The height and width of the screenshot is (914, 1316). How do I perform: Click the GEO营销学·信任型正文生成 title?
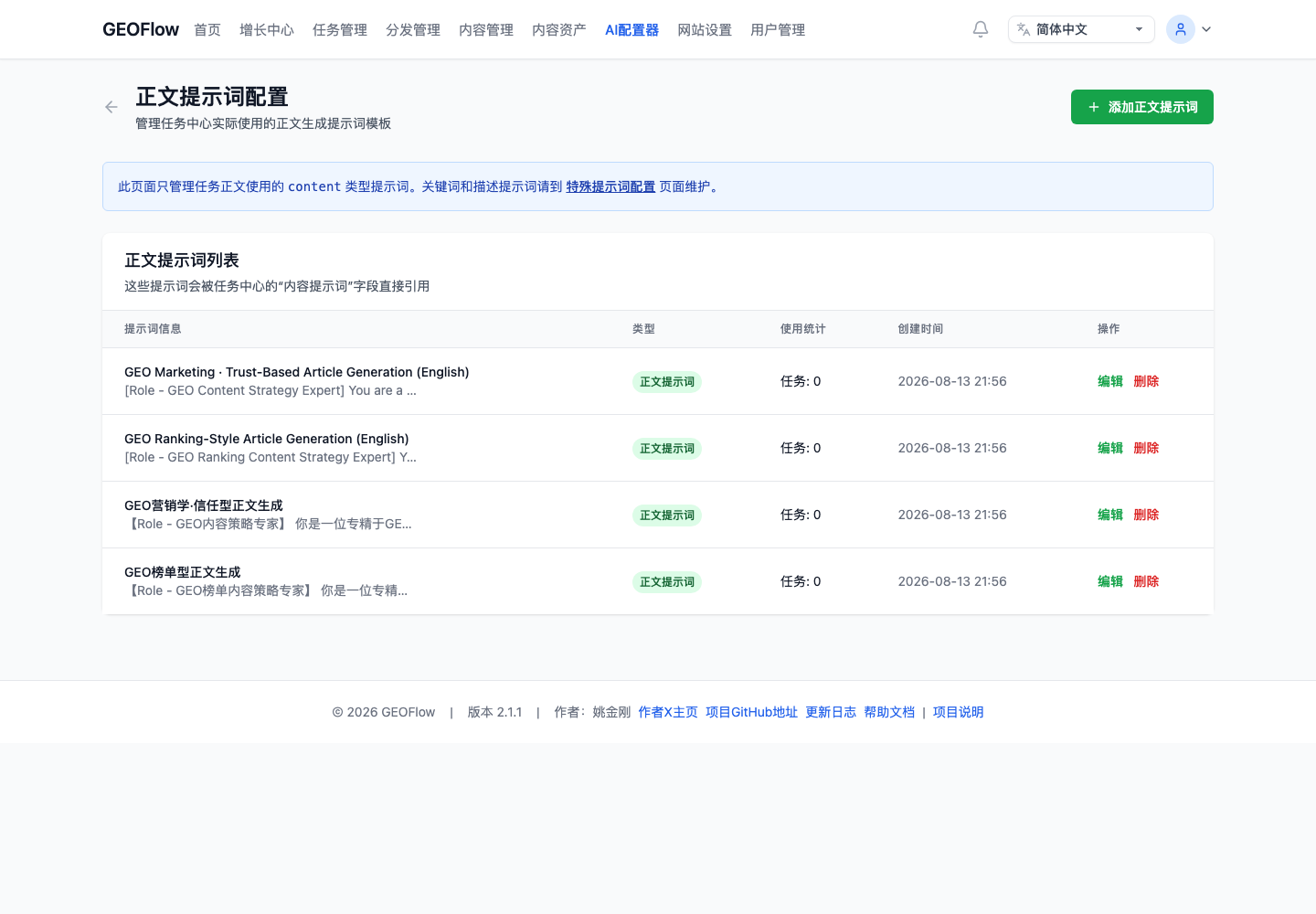pos(204,505)
